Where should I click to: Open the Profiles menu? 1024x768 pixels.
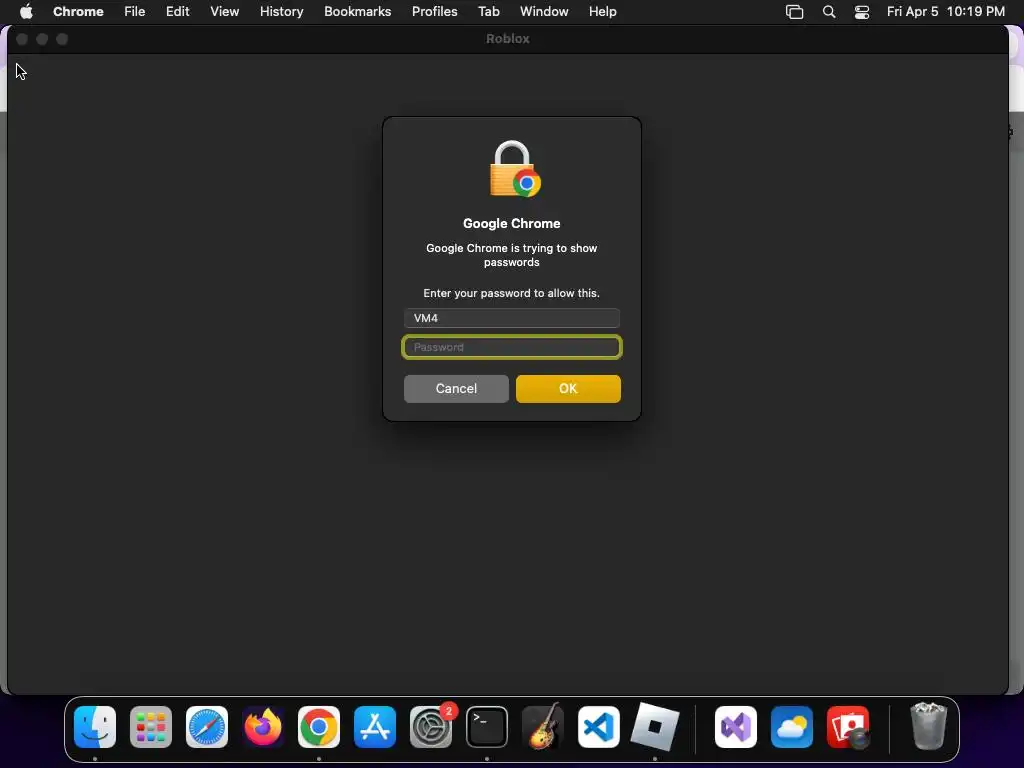pyautogui.click(x=434, y=12)
